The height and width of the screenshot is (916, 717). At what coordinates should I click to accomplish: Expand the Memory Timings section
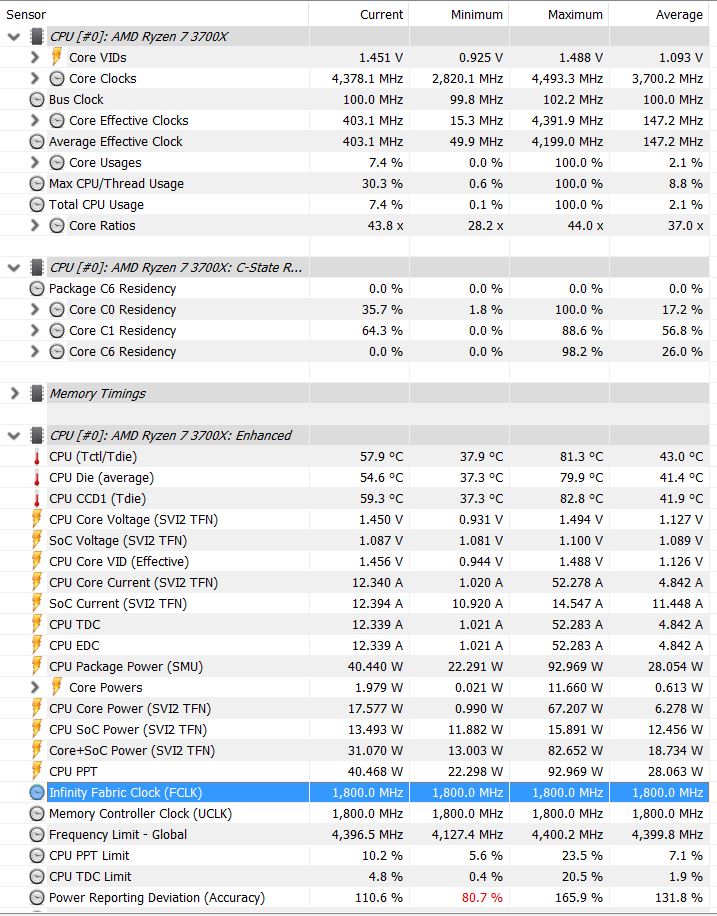(14, 394)
